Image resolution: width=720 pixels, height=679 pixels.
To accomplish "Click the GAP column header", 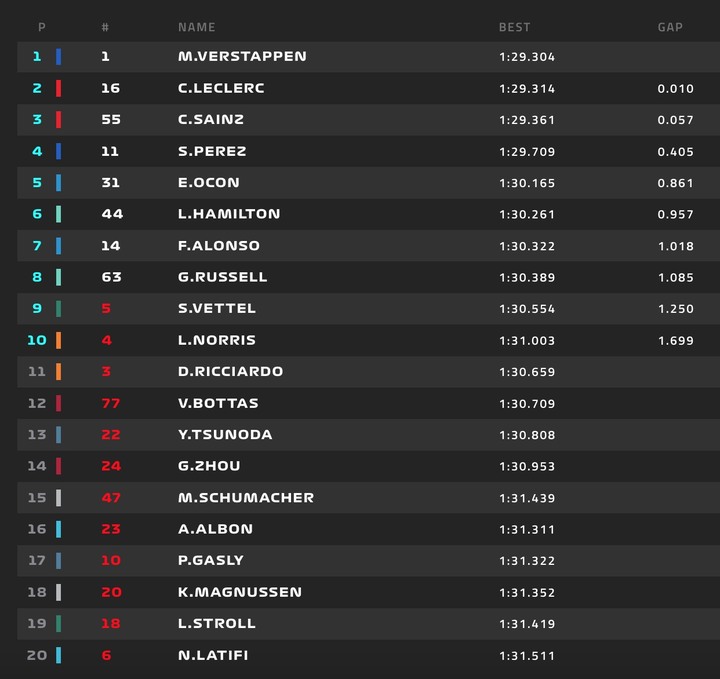I will click(670, 27).
